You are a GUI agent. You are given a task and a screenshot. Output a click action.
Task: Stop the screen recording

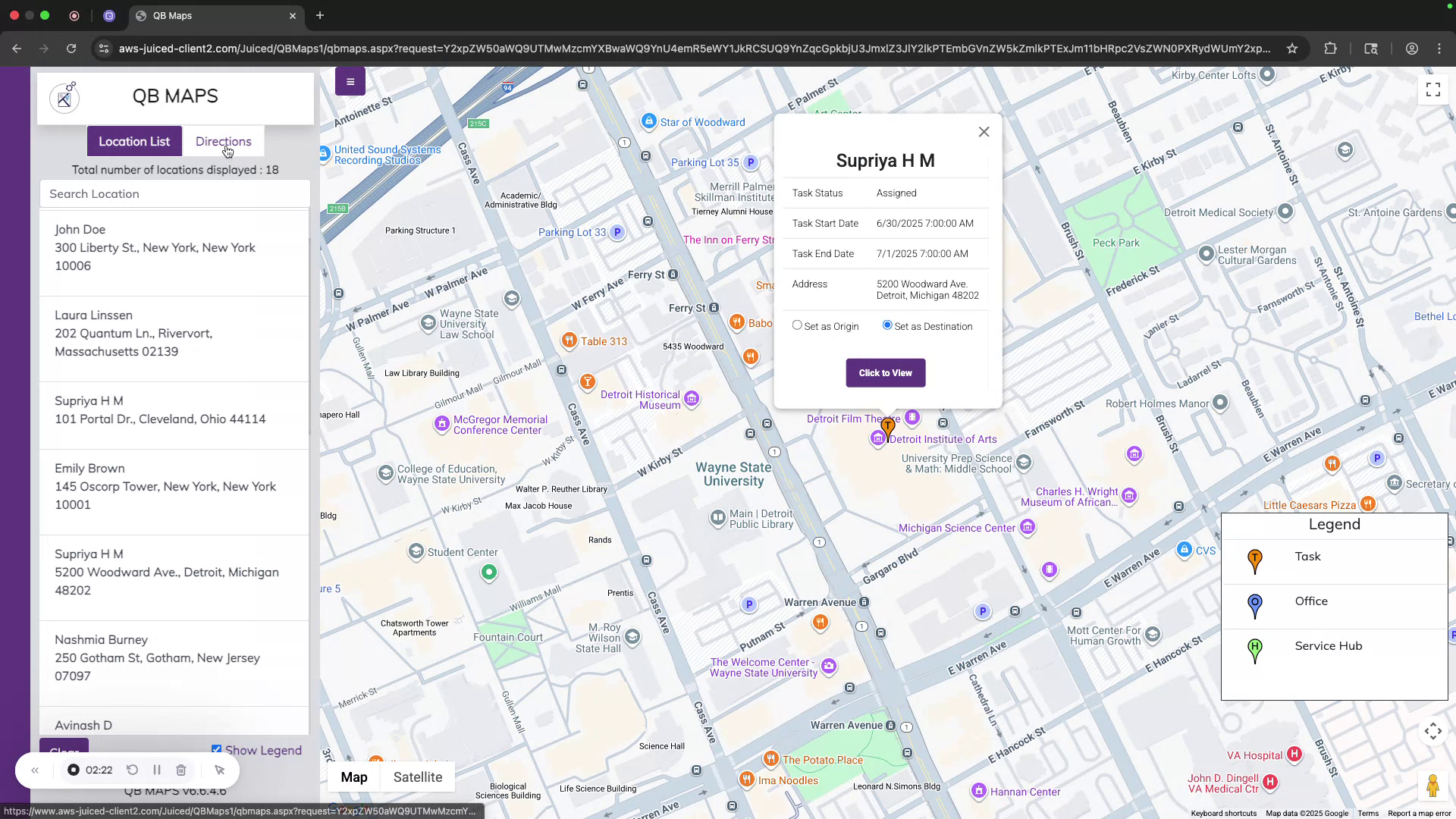[x=73, y=770]
